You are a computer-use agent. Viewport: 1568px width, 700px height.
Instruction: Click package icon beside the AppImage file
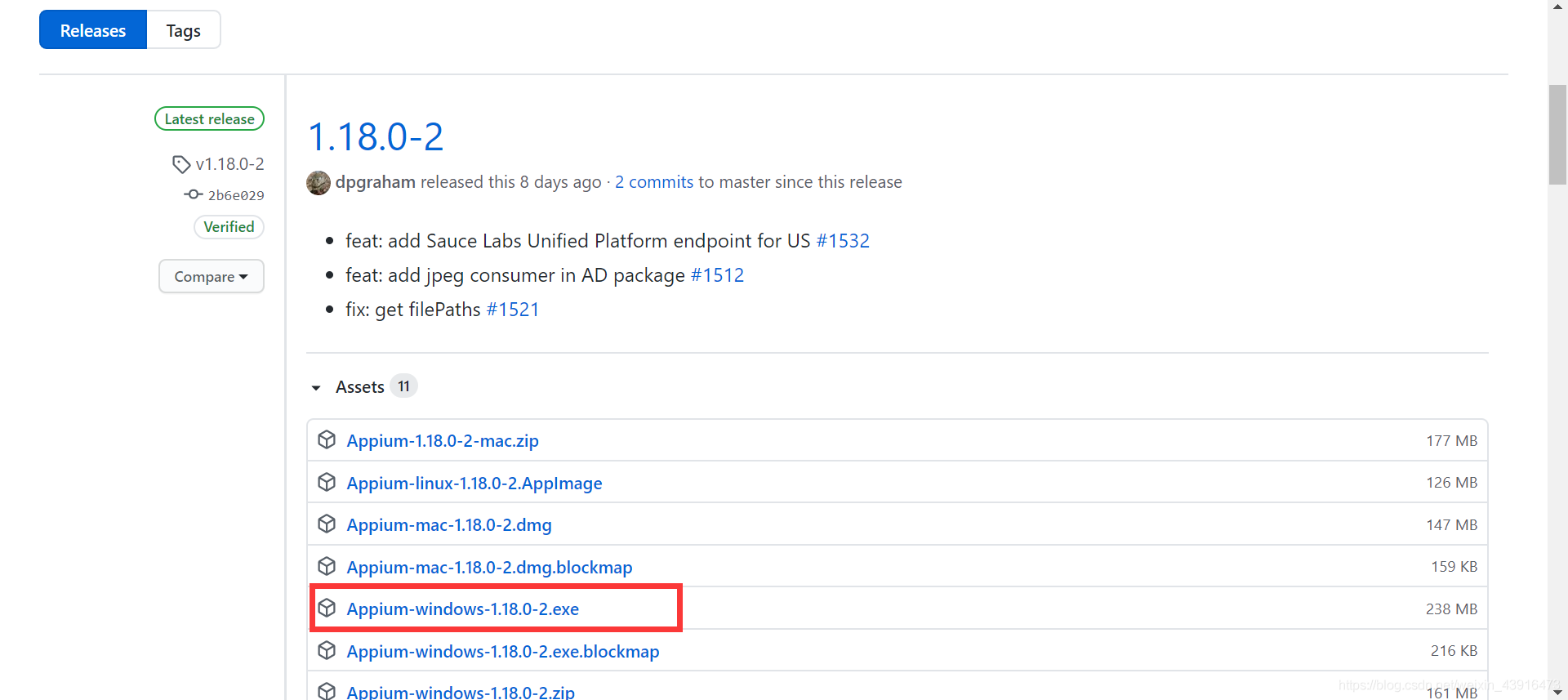(327, 482)
